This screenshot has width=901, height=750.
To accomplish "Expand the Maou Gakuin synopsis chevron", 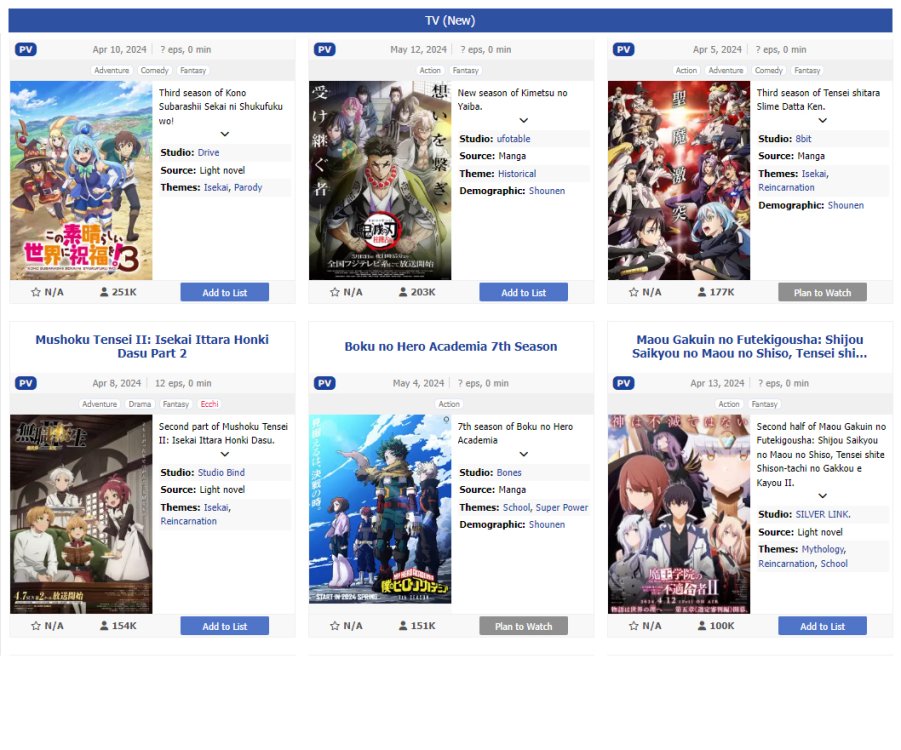I will pyautogui.click(x=822, y=495).
